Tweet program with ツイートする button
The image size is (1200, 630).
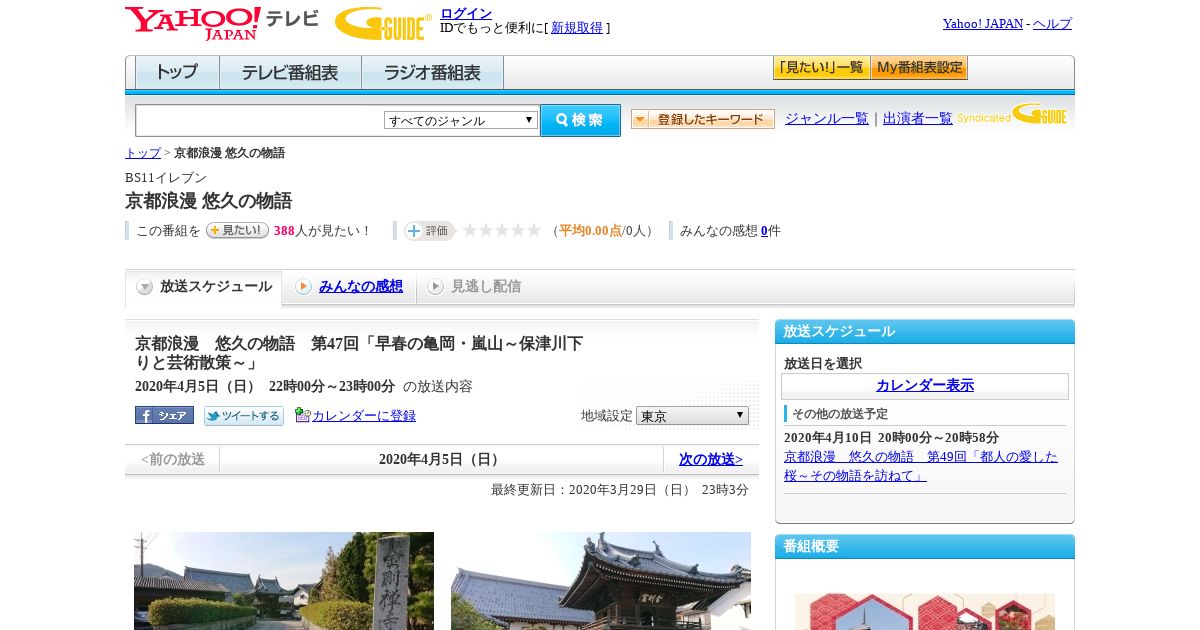point(244,415)
